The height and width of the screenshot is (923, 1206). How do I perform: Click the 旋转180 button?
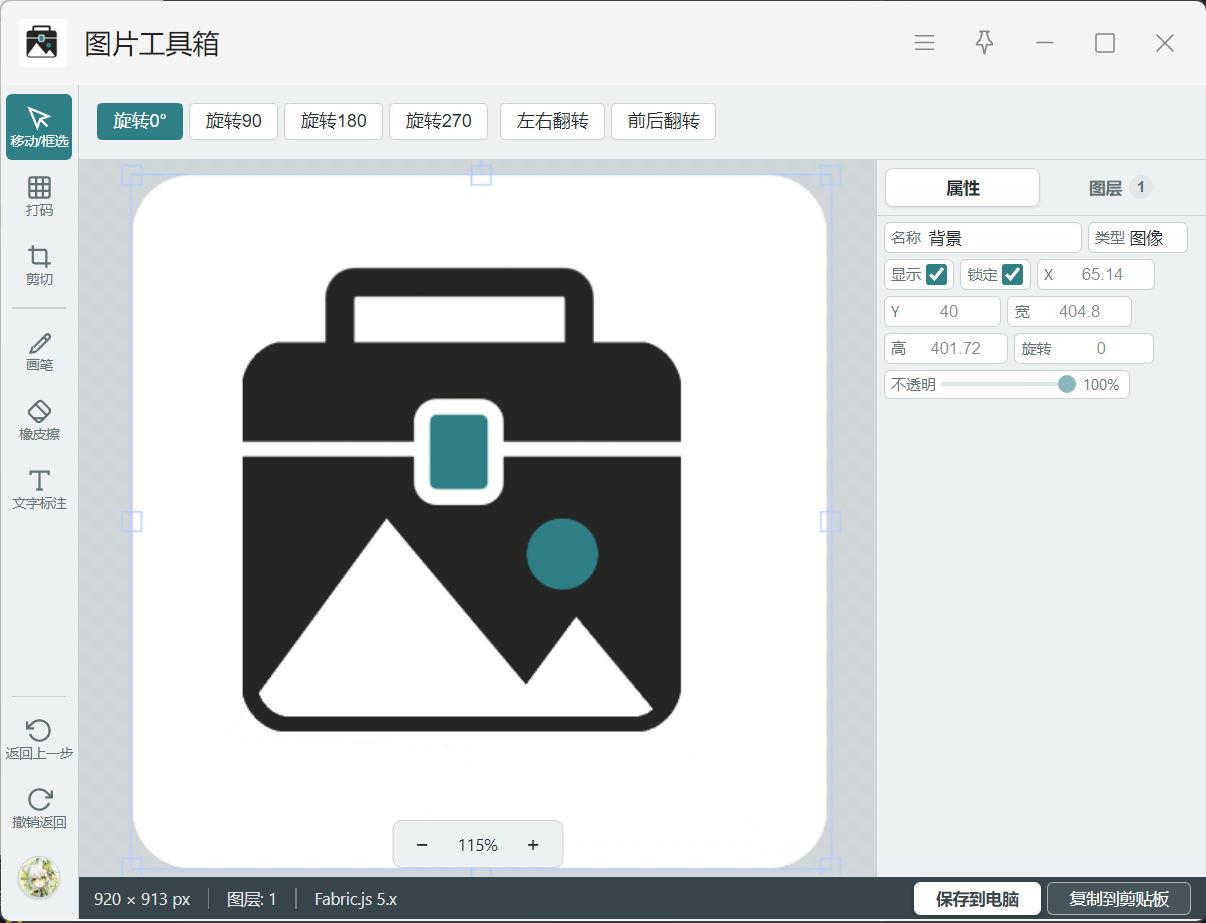click(x=334, y=121)
